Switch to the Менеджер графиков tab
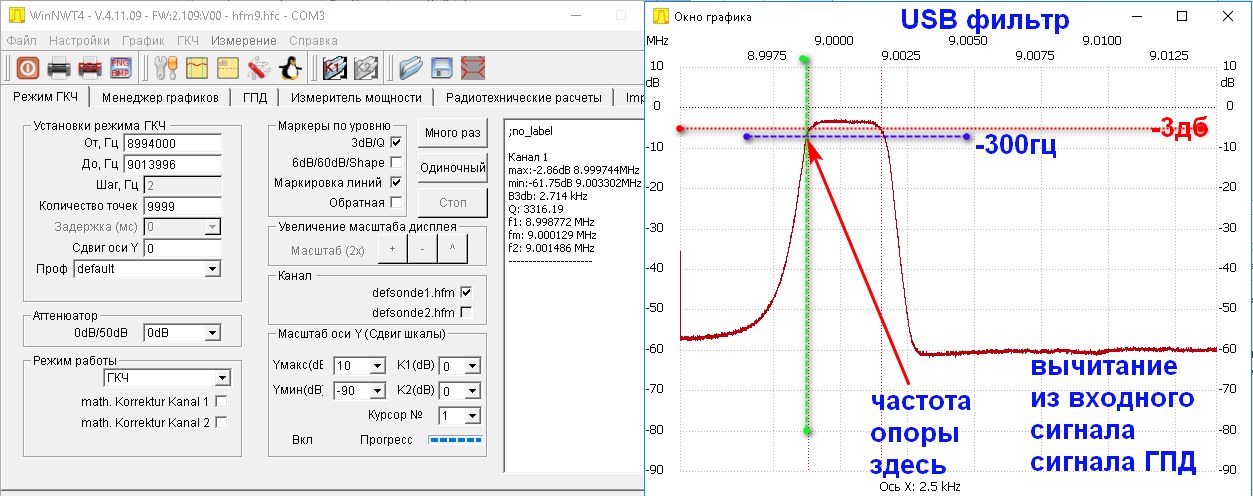This screenshot has height=496, width=1253. click(160, 98)
